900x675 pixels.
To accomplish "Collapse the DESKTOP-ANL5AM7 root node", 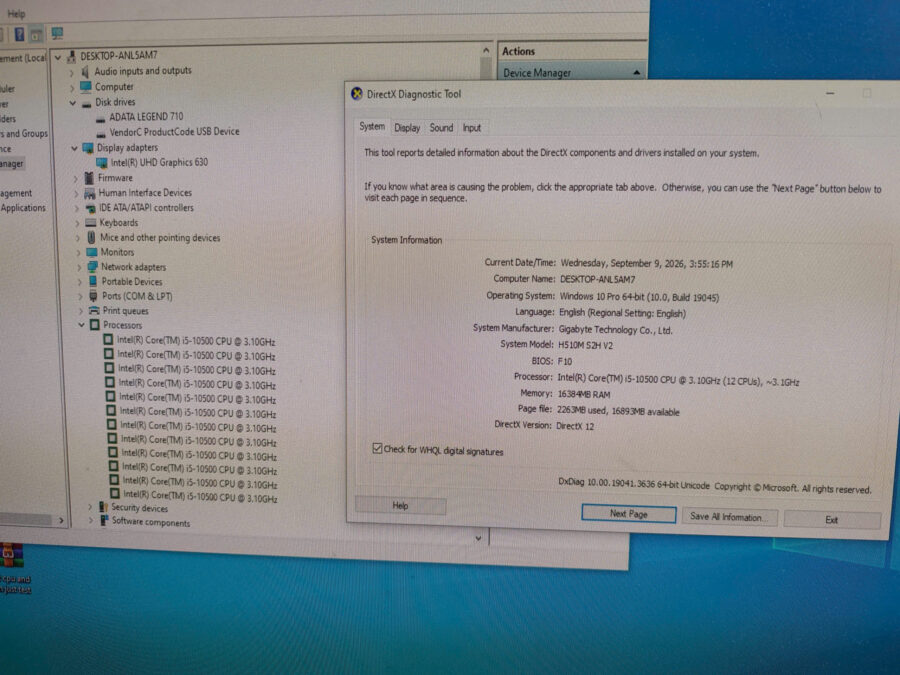I will tap(57, 57).
